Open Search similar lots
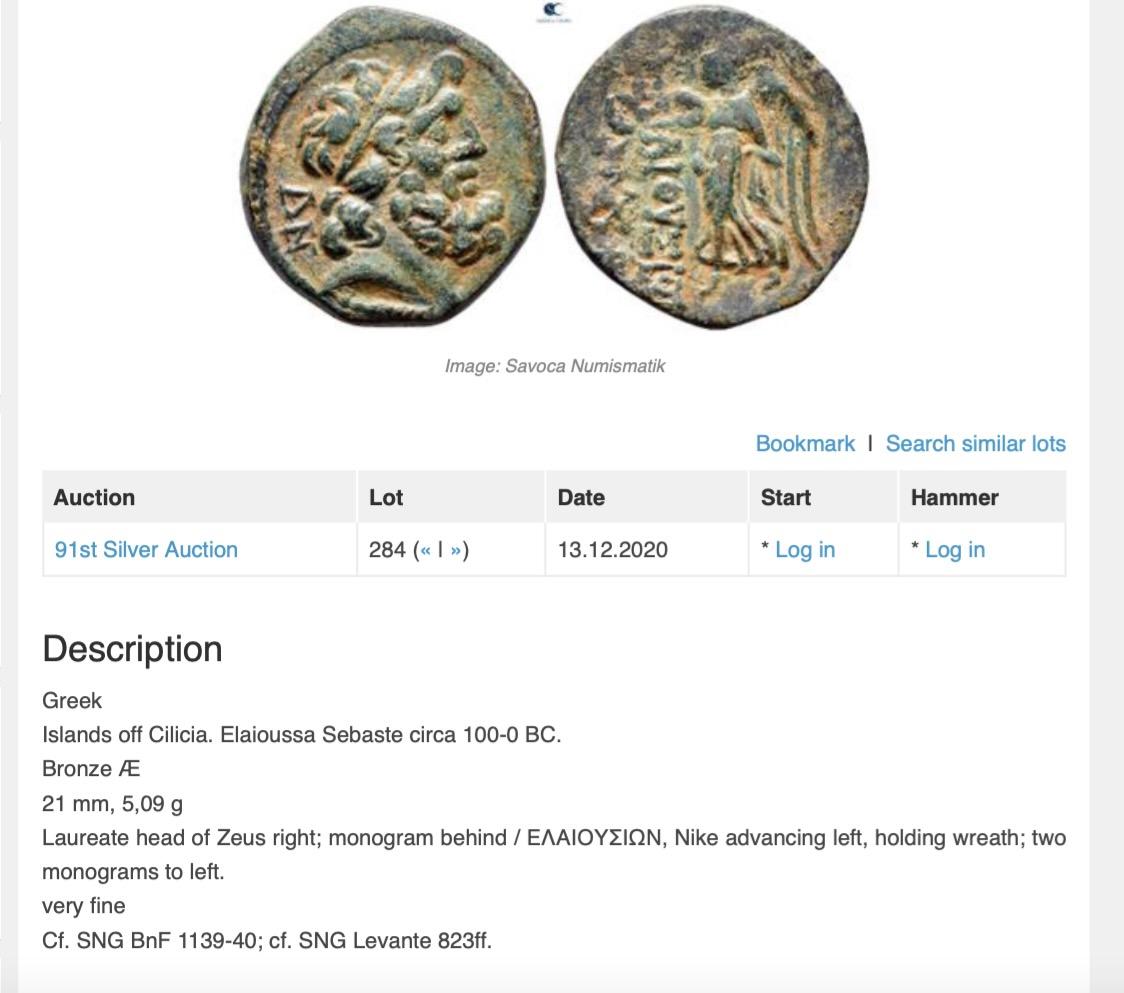The width and height of the screenshot is (1124, 993). pos(976,444)
